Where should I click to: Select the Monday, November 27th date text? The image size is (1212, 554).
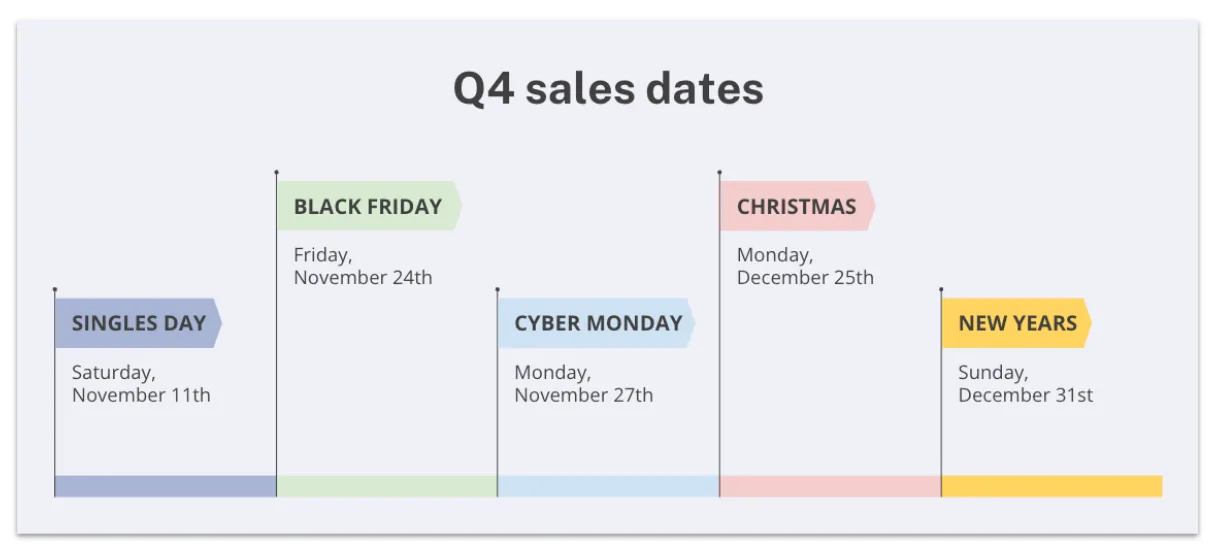584,384
